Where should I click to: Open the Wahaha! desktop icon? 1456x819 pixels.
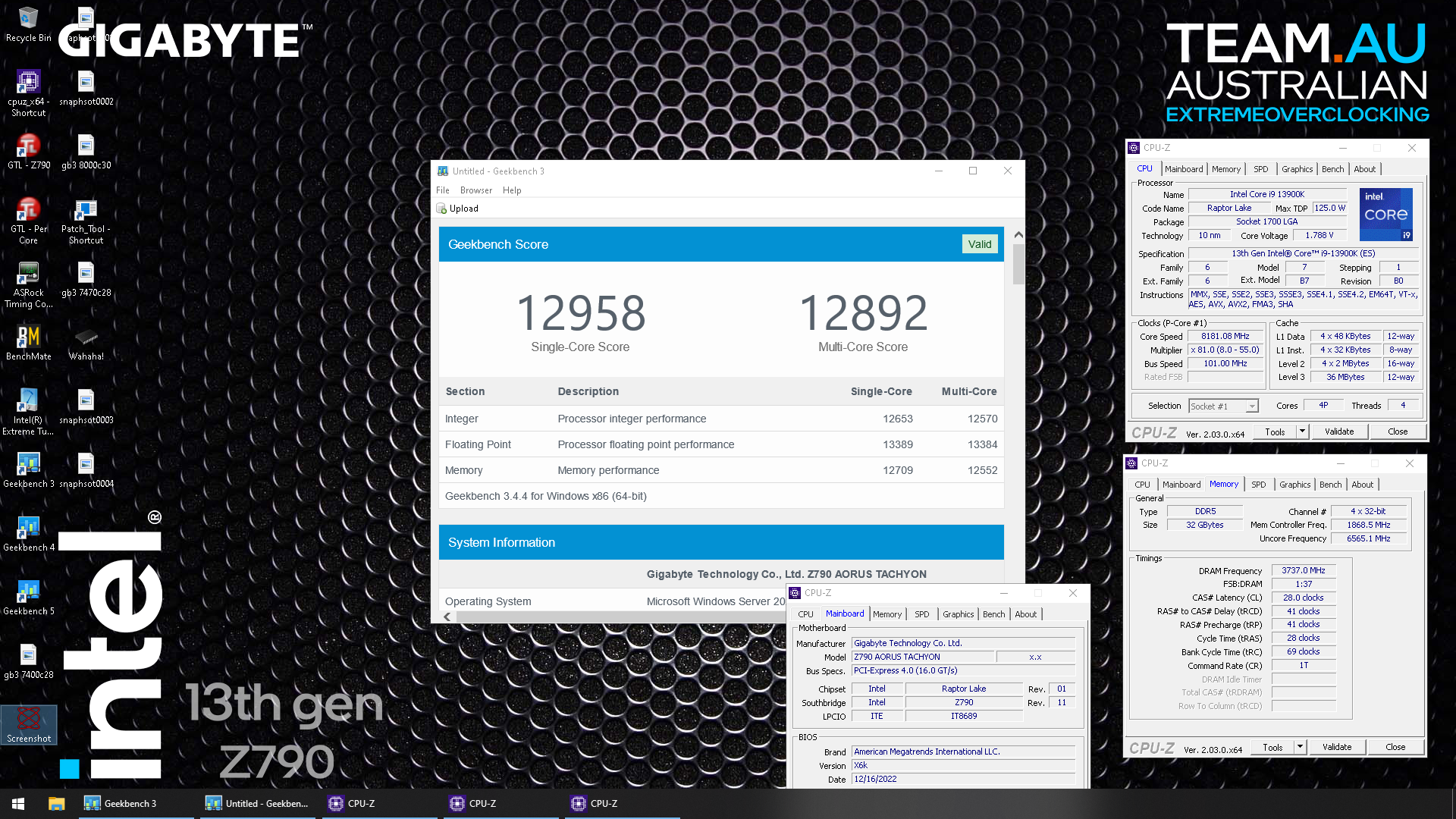click(86, 343)
